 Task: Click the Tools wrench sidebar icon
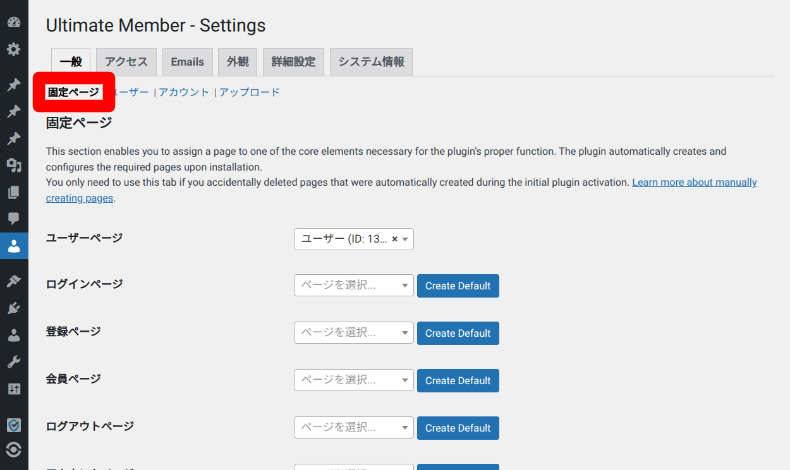pos(14,361)
